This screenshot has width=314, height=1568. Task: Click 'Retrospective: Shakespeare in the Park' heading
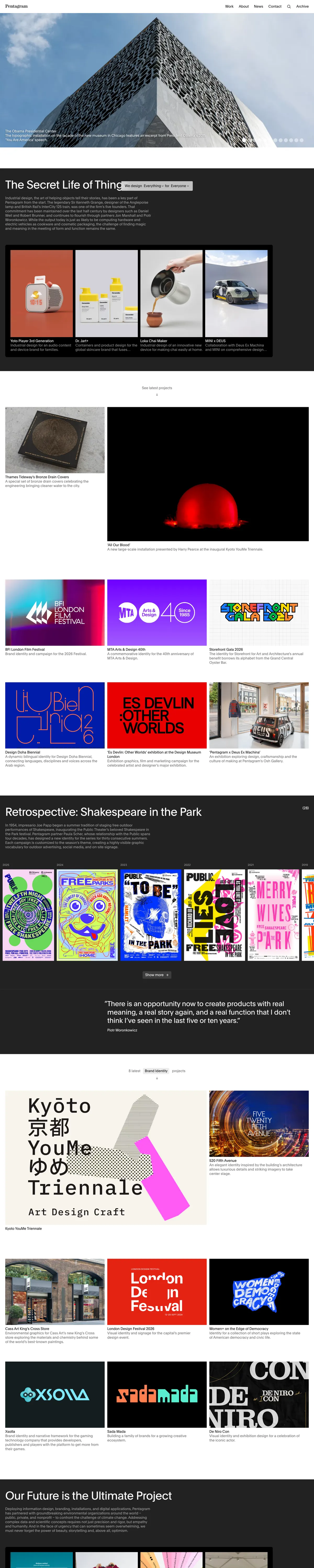coord(103,812)
